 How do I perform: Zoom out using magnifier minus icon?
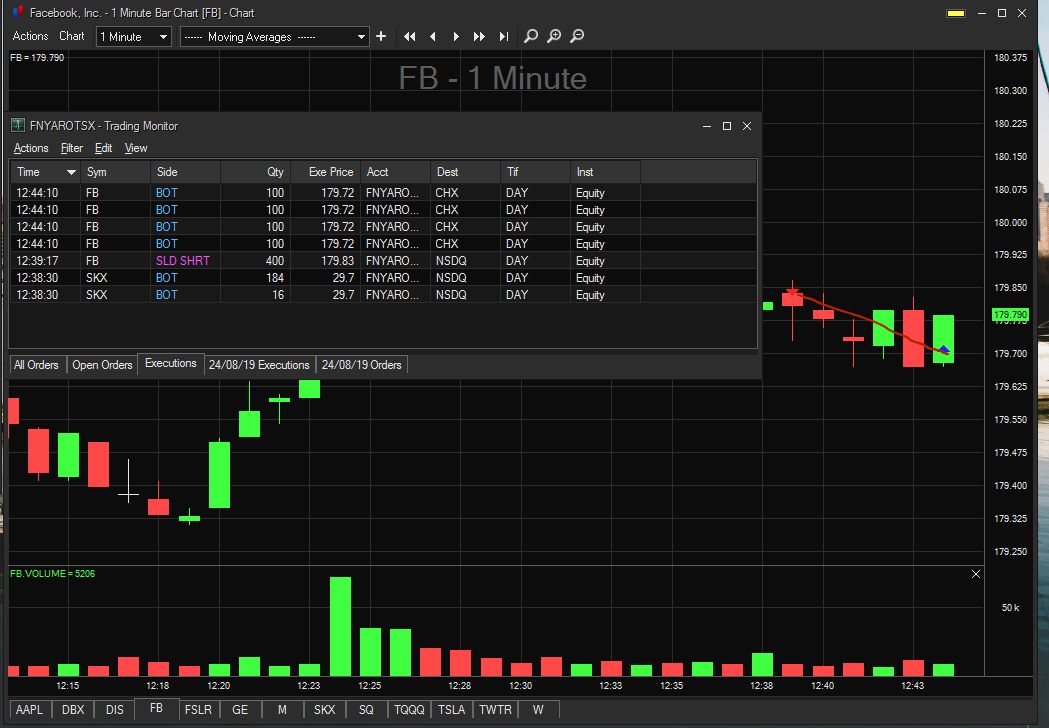point(577,36)
